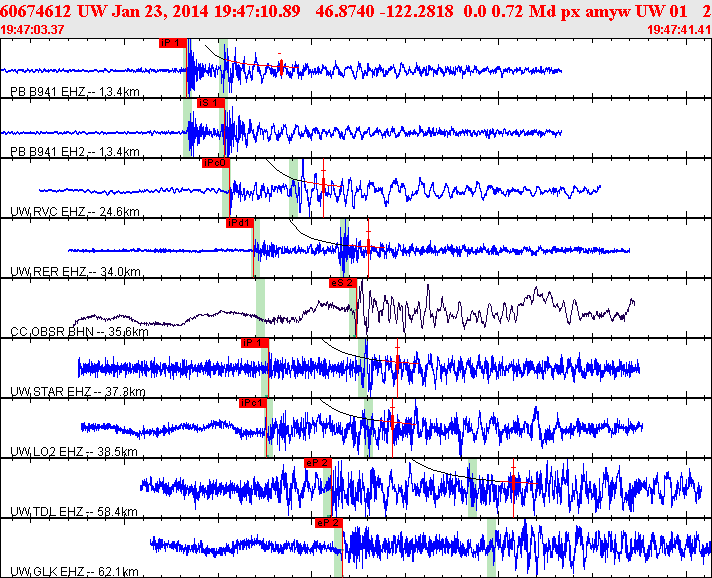Click the red coda cross on B941 EHZ trace
The image size is (712, 578).
[281, 67]
